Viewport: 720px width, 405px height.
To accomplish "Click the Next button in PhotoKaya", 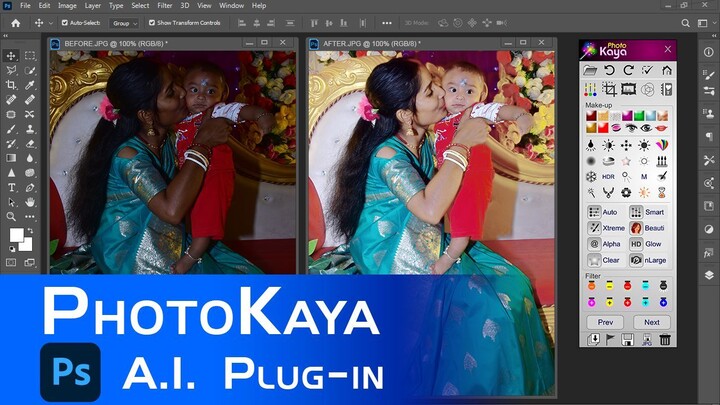I will (652, 322).
